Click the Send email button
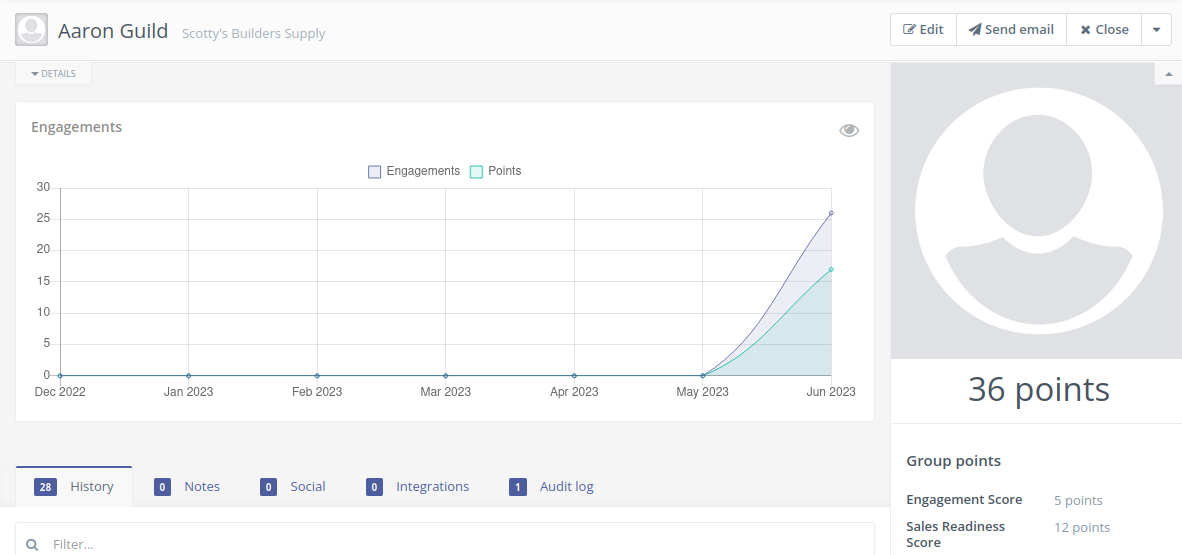The image size is (1182, 555). [x=1011, y=30]
